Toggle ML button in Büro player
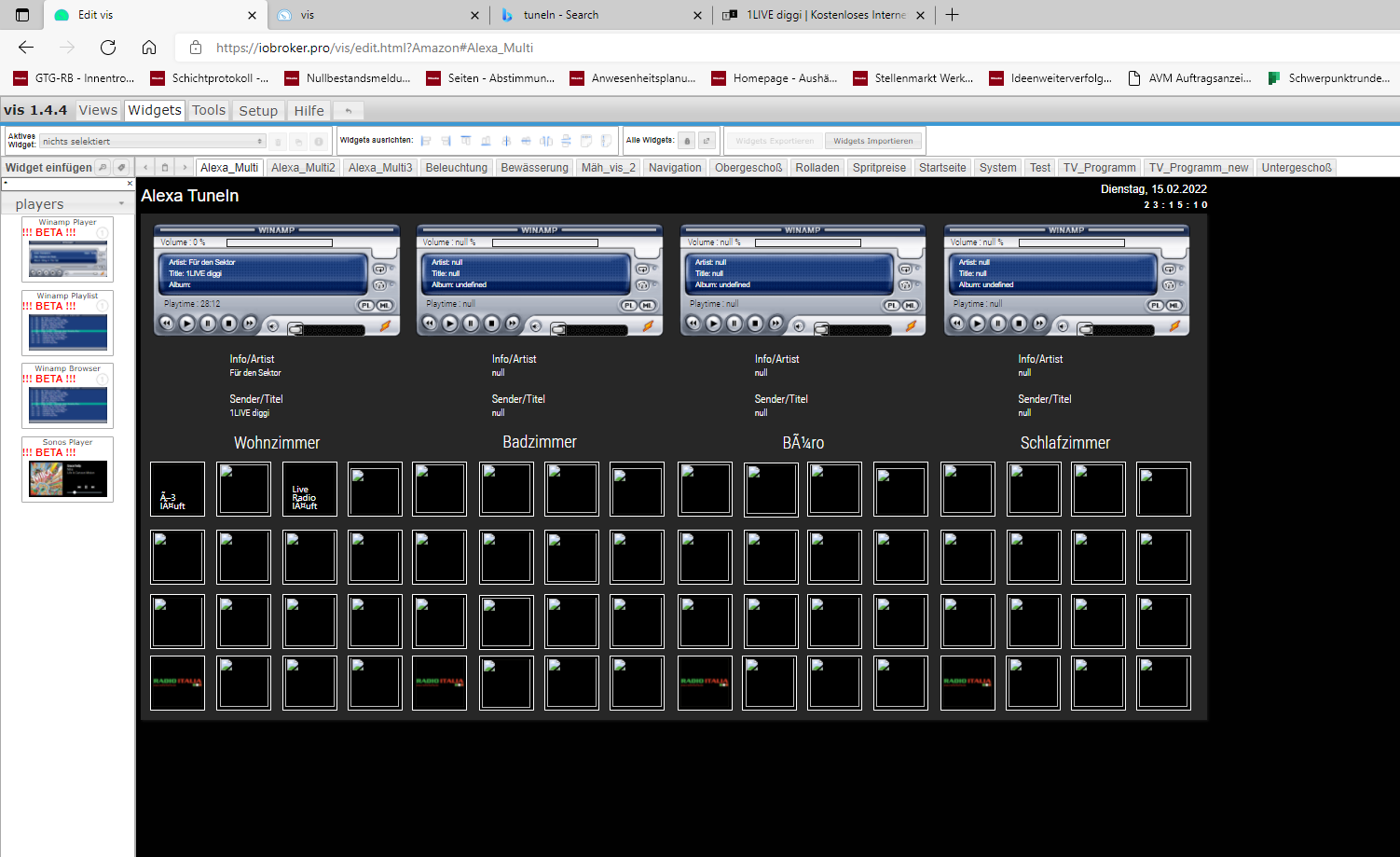 pyautogui.click(x=911, y=305)
